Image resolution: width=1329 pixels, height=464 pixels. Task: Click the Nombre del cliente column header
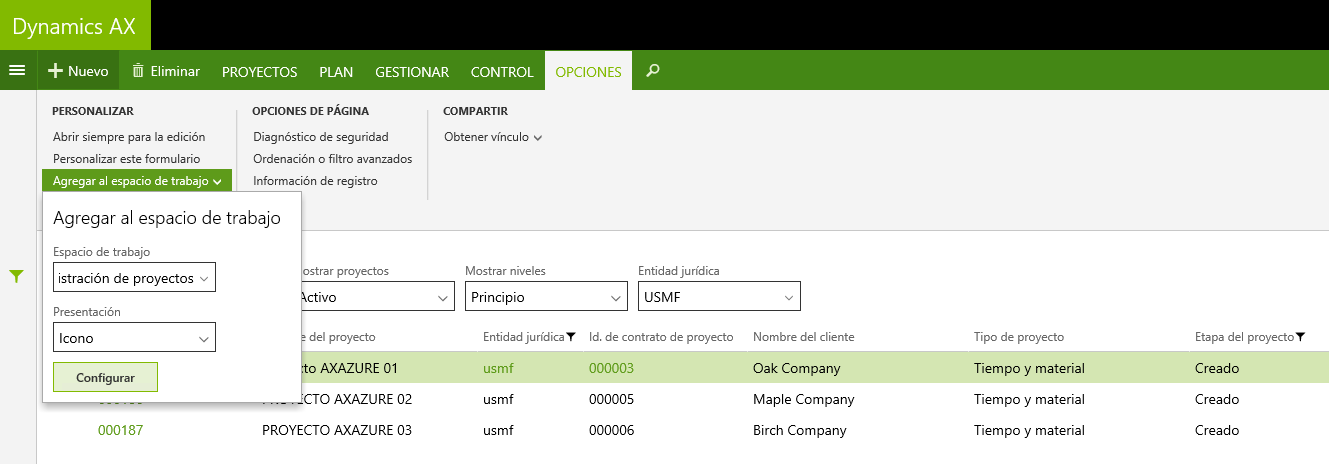pyautogui.click(x=804, y=337)
